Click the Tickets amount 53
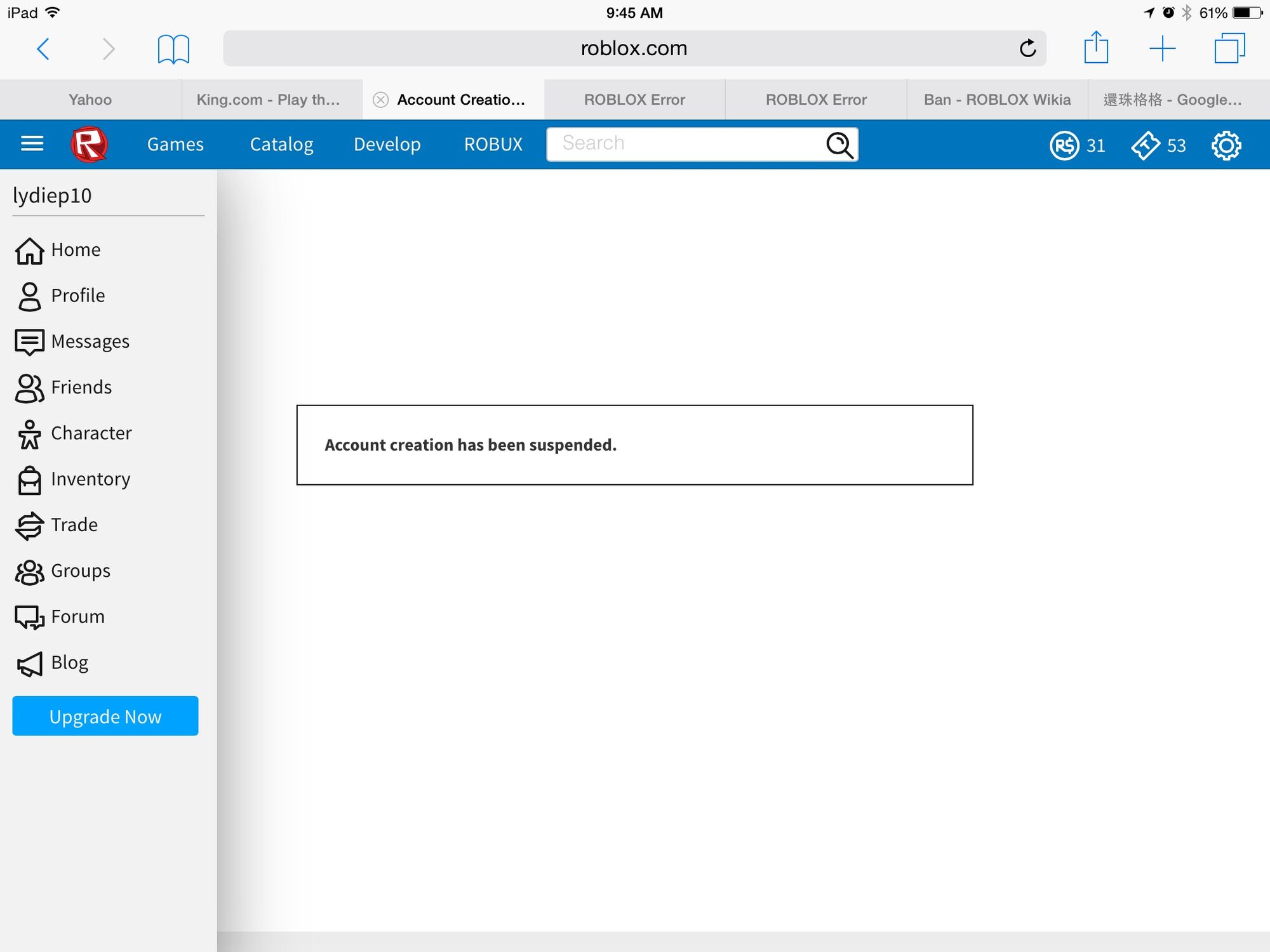This screenshot has width=1270, height=952. [x=1176, y=146]
